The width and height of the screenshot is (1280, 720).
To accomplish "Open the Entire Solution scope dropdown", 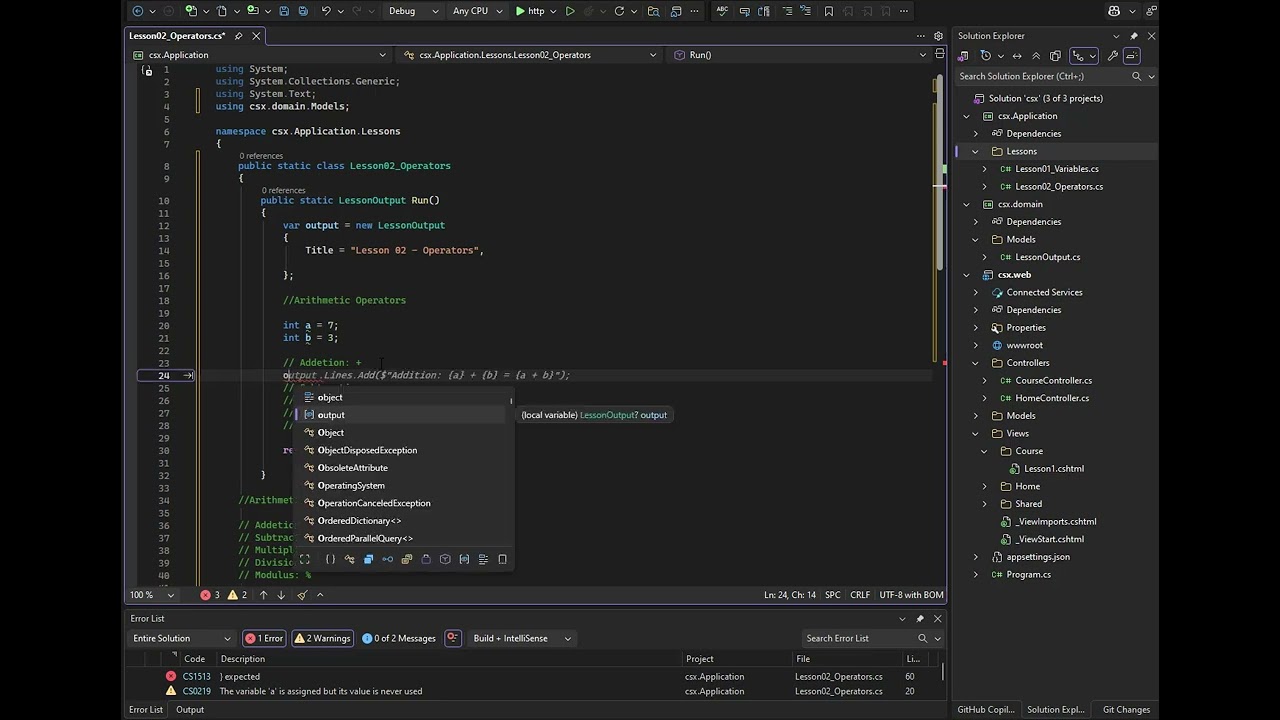I will [181, 638].
